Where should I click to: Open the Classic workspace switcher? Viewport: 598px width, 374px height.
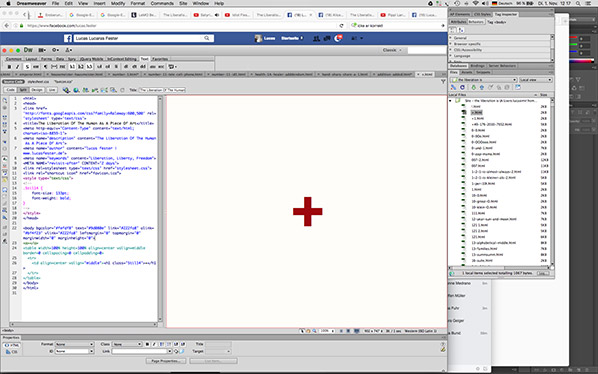click(392, 50)
